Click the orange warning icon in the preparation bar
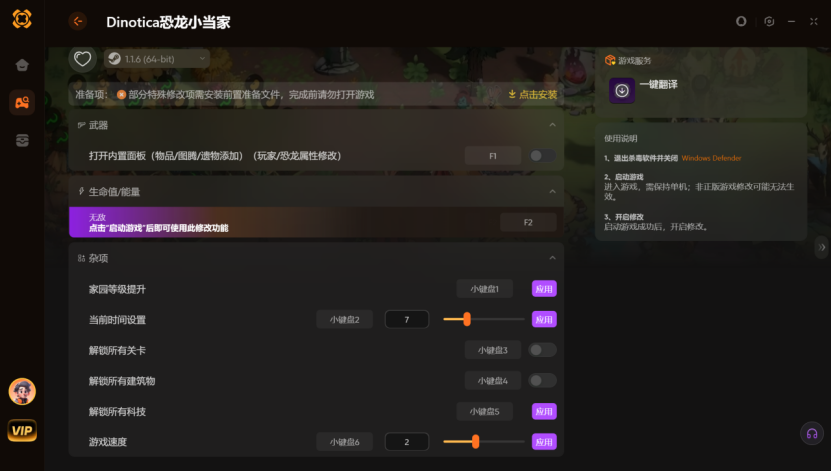Image resolution: width=831 pixels, height=471 pixels. point(121,94)
